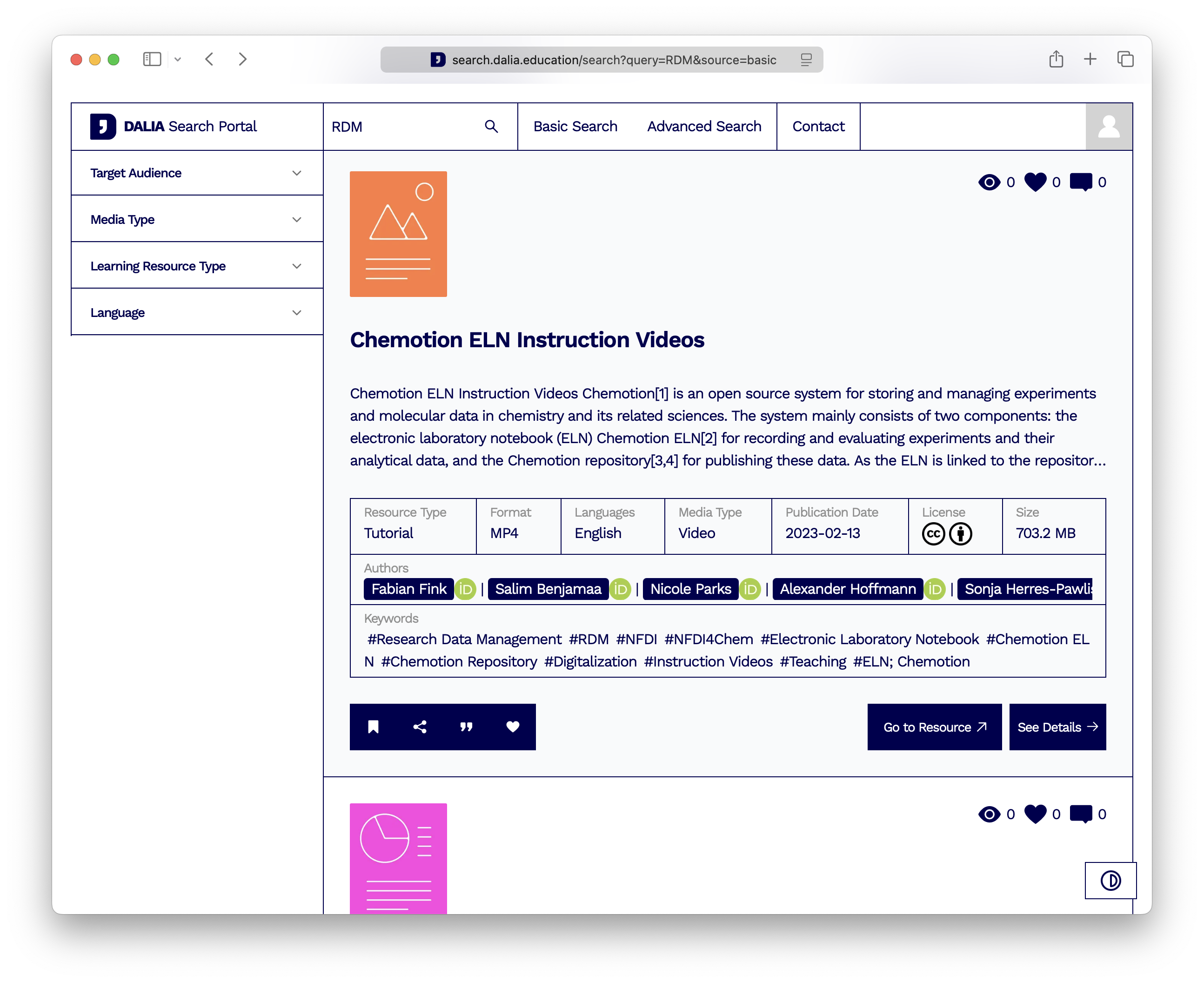This screenshot has height=983, width=1204.
Task: Click the RDM search input field
Action: [402, 127]
